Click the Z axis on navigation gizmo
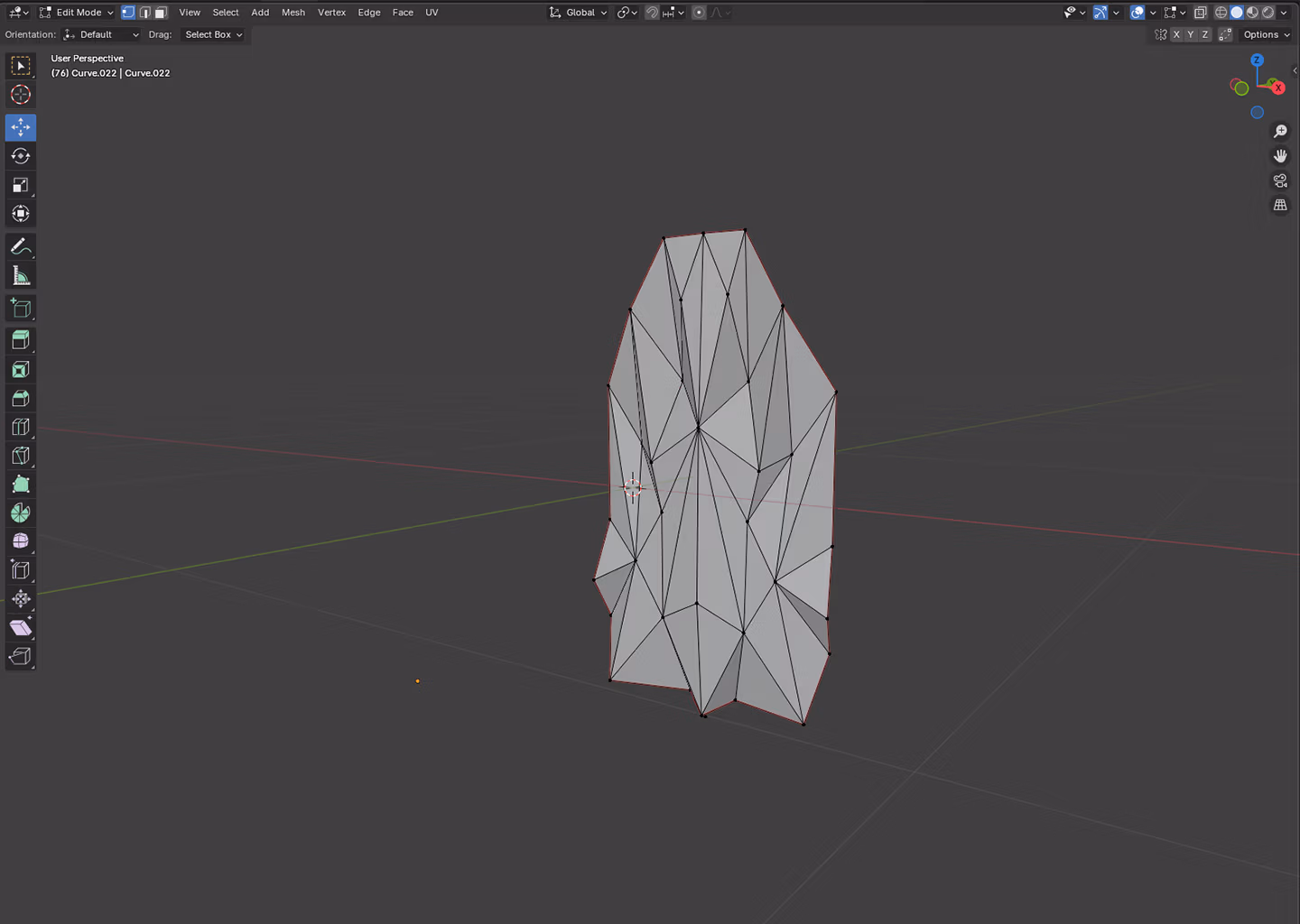The width and height of the screenshot is (1300, 924). [1257, 60]
